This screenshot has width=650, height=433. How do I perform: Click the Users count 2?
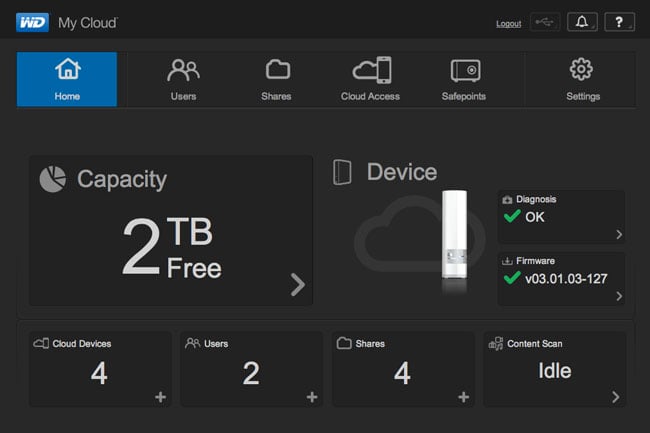251,373
